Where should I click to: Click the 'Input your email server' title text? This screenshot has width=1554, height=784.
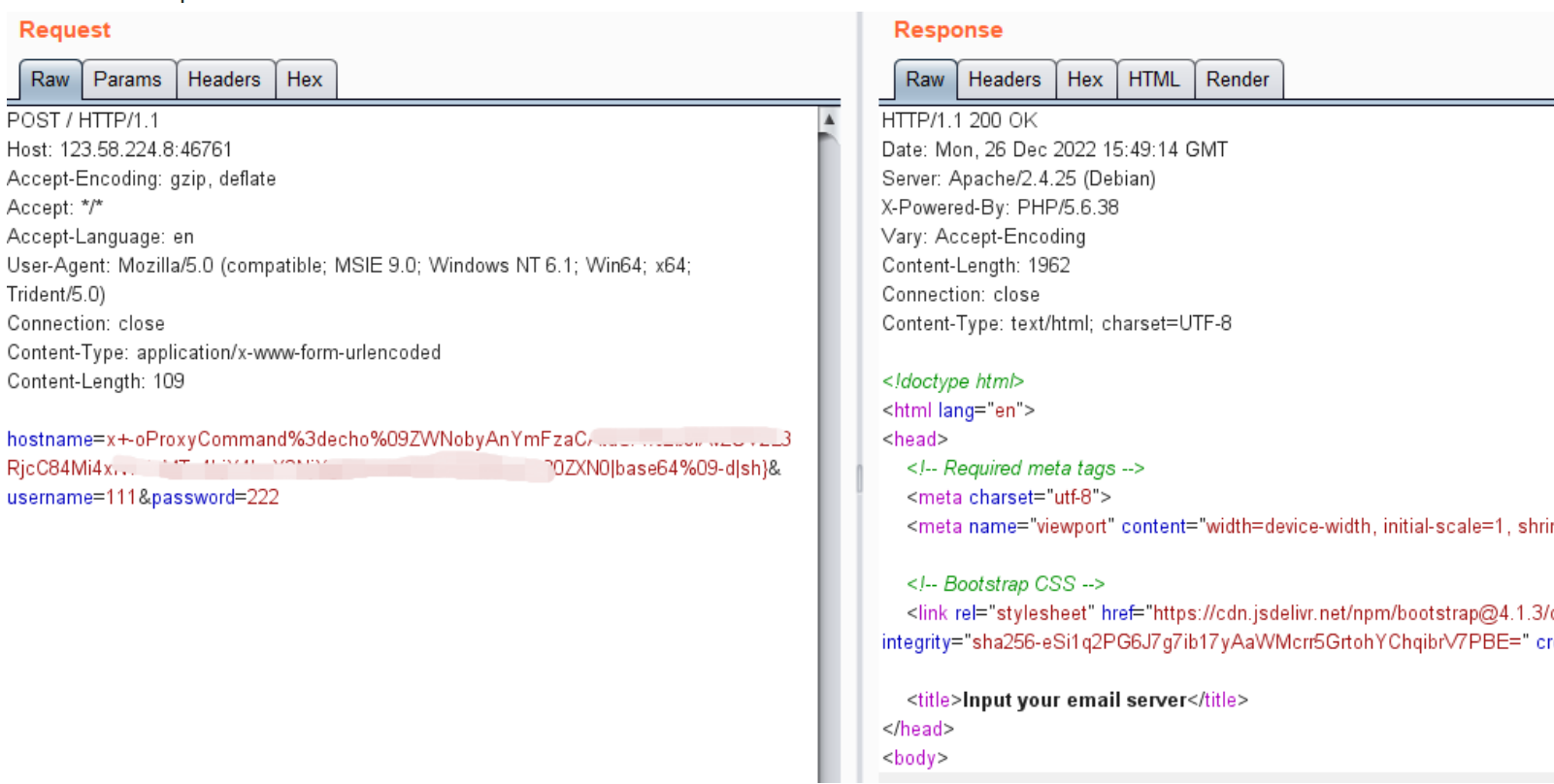[1075, 701]
